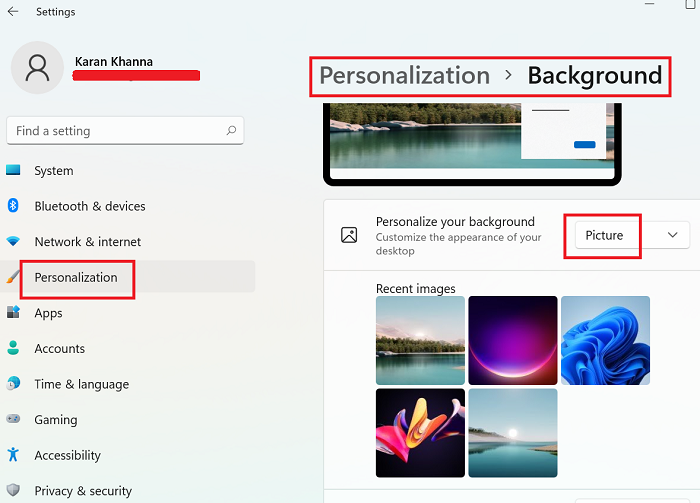Viewport: 700px width, 503px height.
Task: Click the search magnifier icon
Action: click(231, 130)
